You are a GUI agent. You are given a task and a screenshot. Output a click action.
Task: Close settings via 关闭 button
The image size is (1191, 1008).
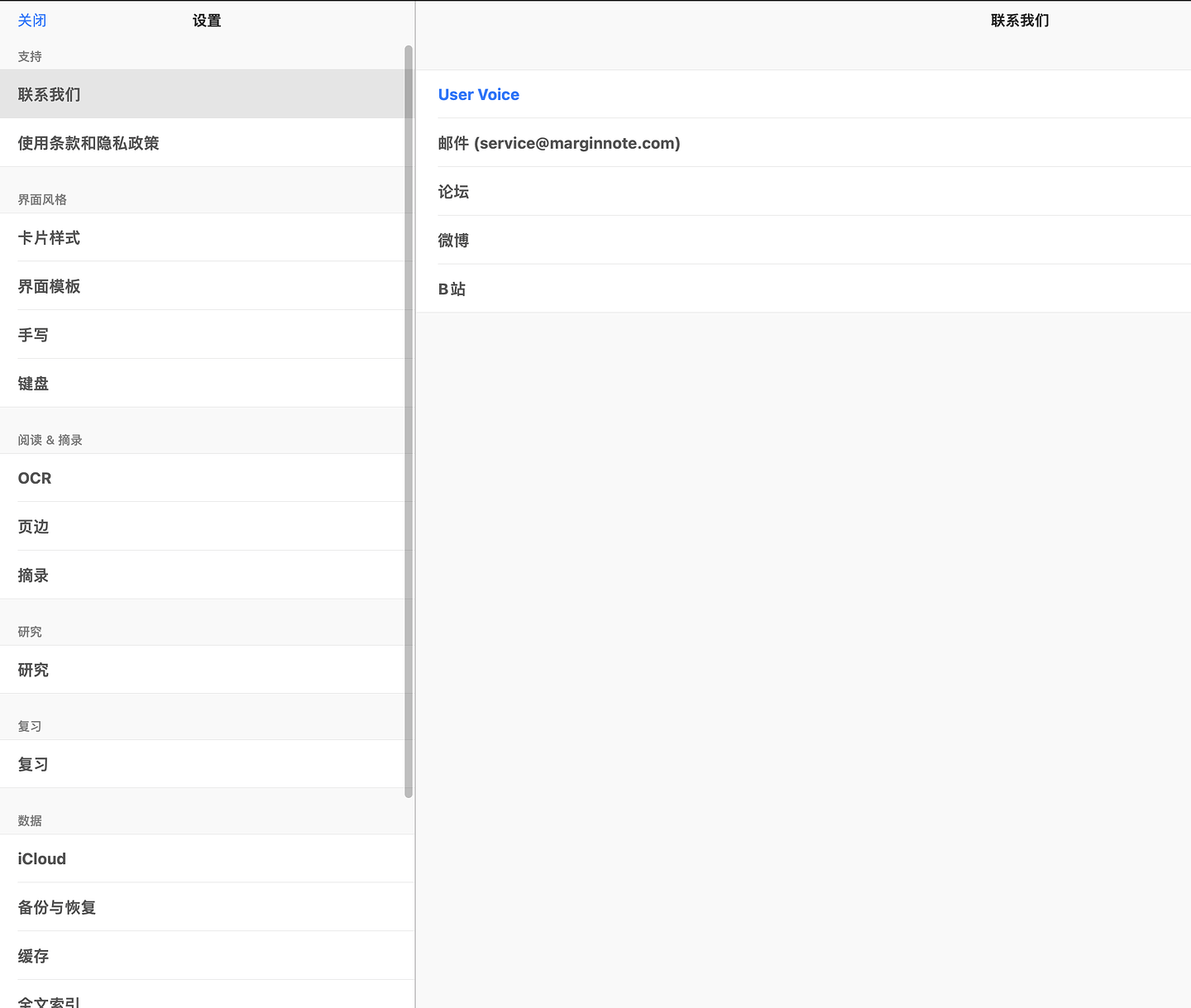pos(32,21)
